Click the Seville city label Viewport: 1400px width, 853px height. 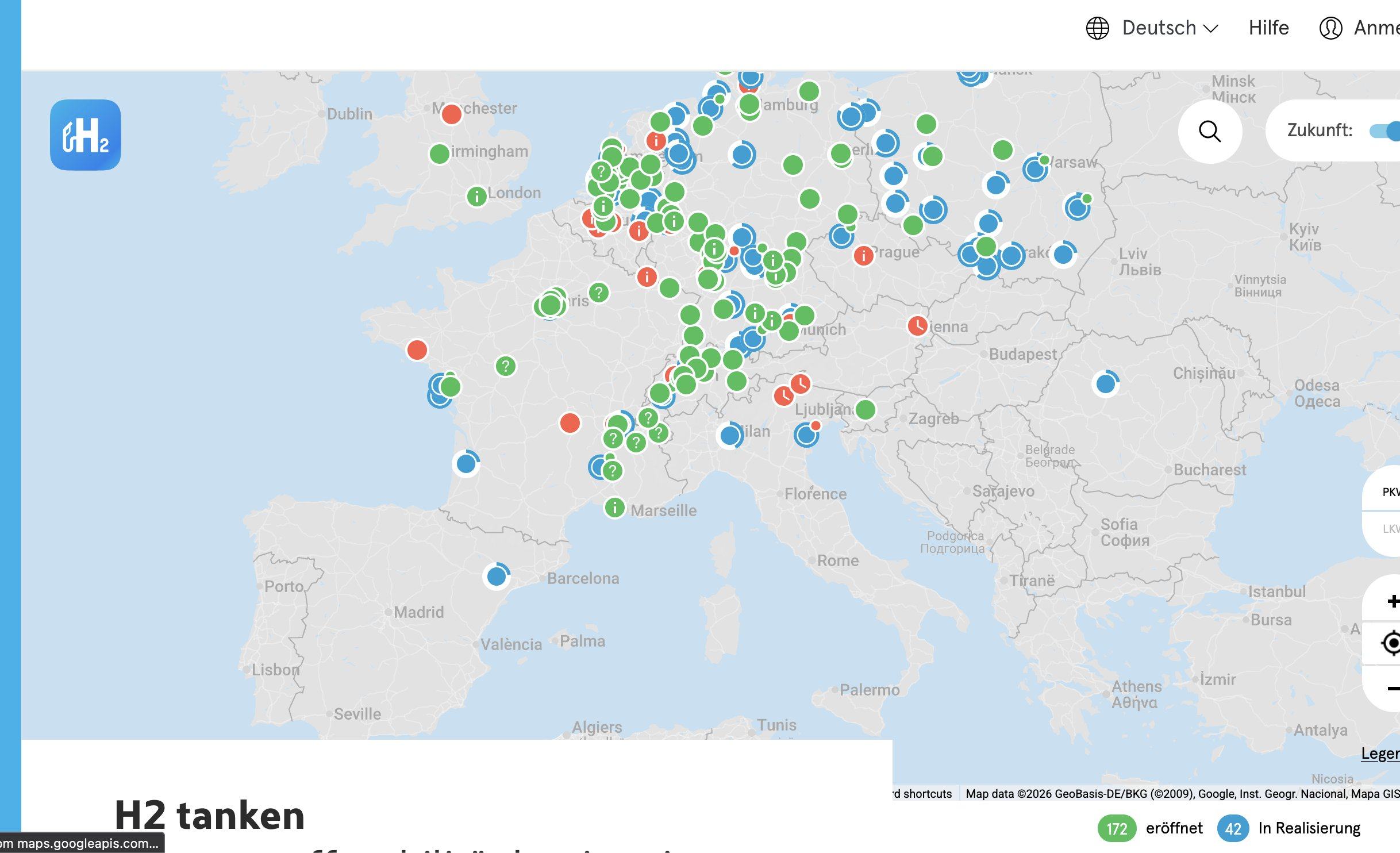[x=357, y=714]
